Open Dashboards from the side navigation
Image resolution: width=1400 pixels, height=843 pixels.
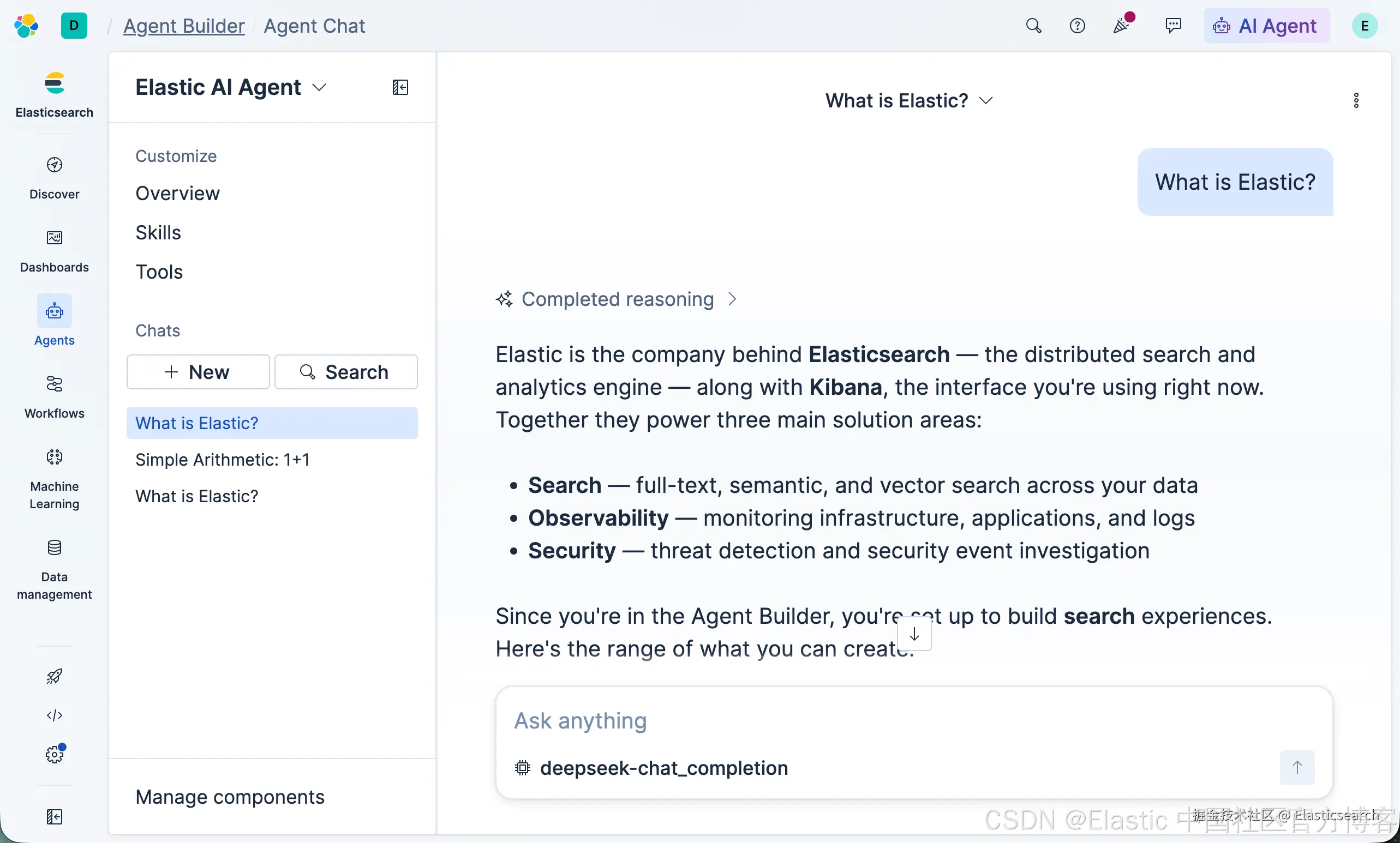[55, 251]
